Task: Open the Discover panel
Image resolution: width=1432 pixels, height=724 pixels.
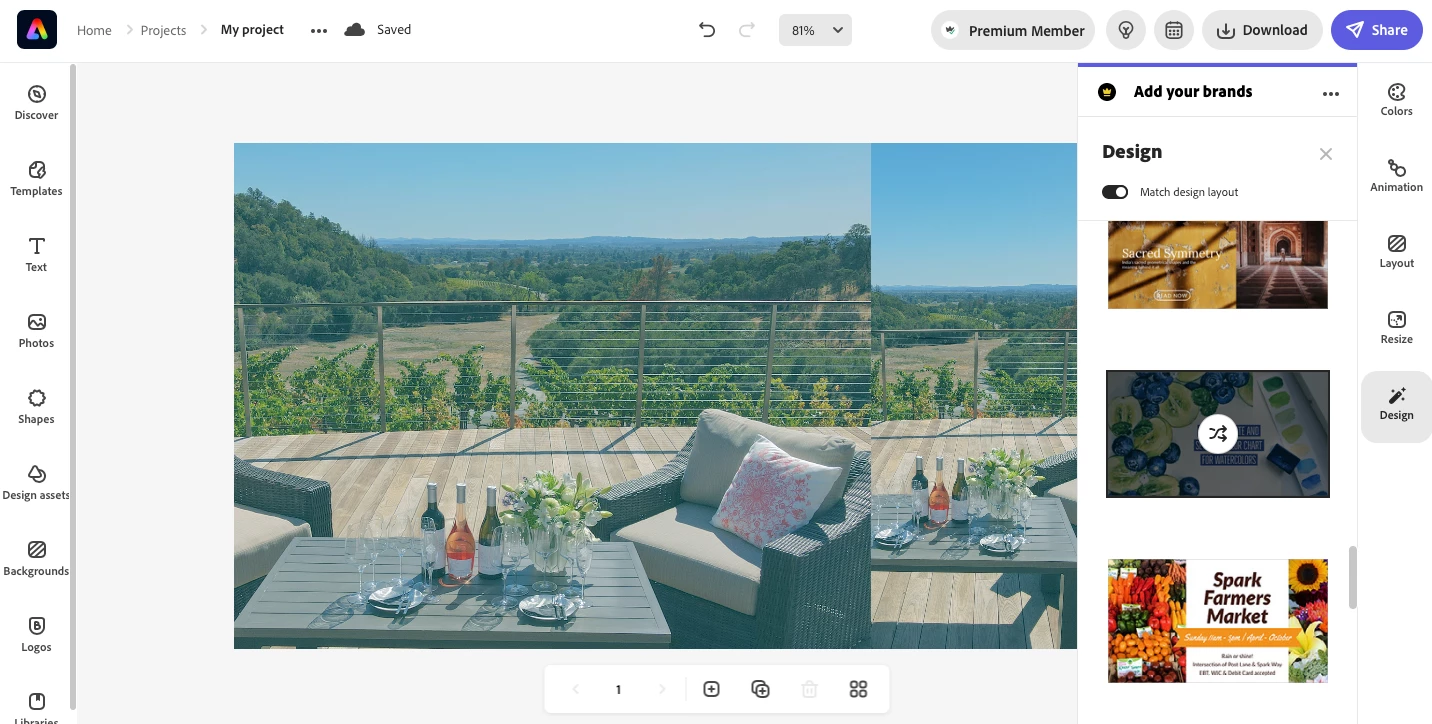Action: (x=36, y=103)
